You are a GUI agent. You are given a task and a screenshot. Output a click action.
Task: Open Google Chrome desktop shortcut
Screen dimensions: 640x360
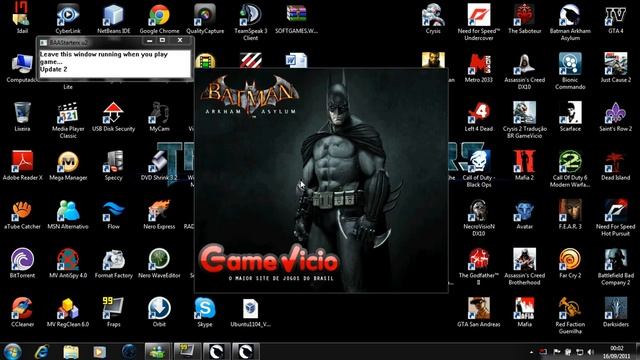(159, 16)
